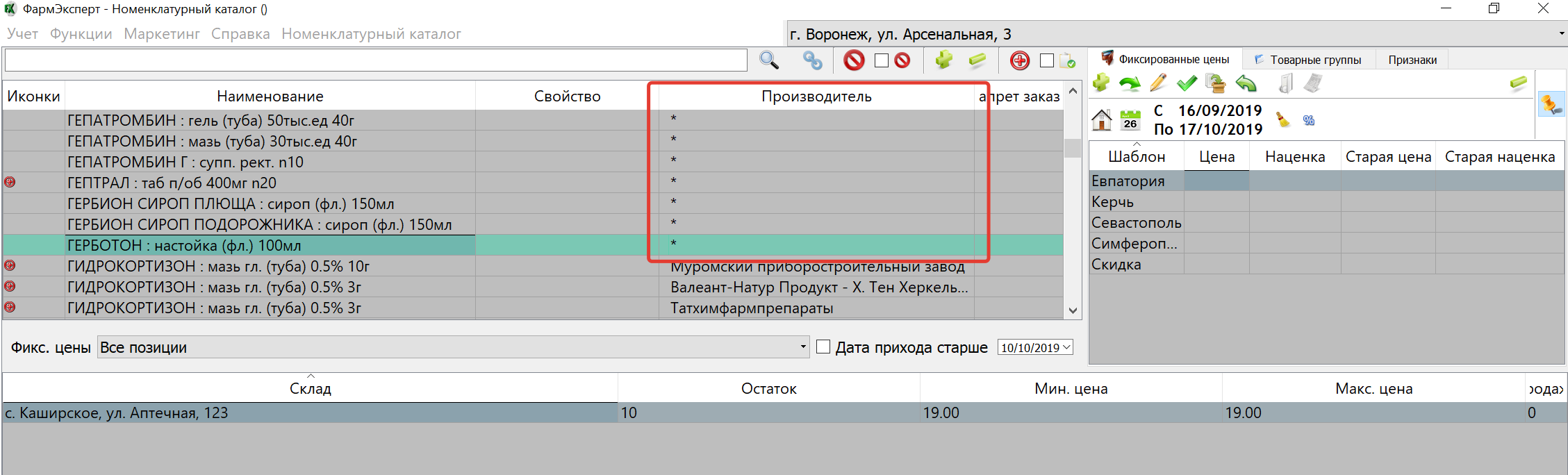Click the catalog search input field

pos(375,60)
